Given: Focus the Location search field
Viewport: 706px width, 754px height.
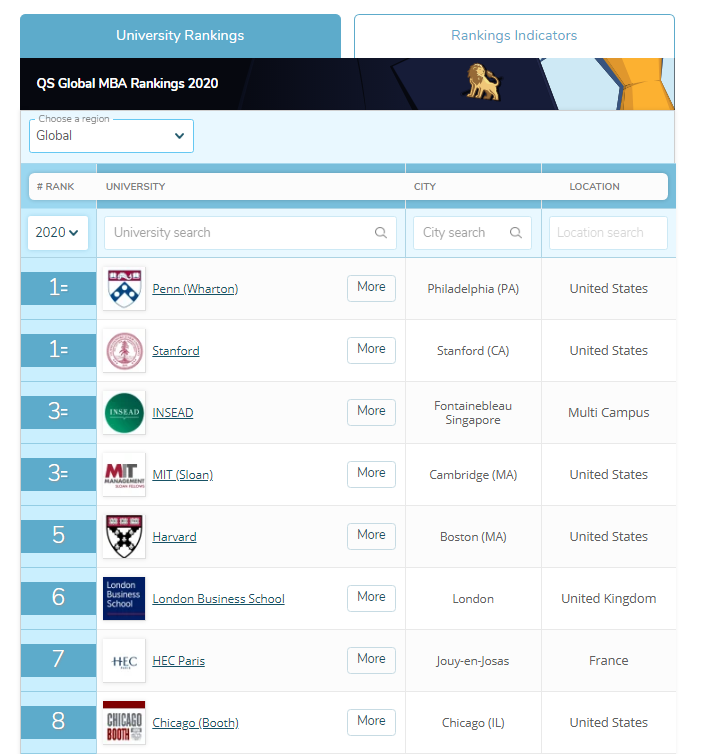Looking at the screenshot, I should click(608, 233).
